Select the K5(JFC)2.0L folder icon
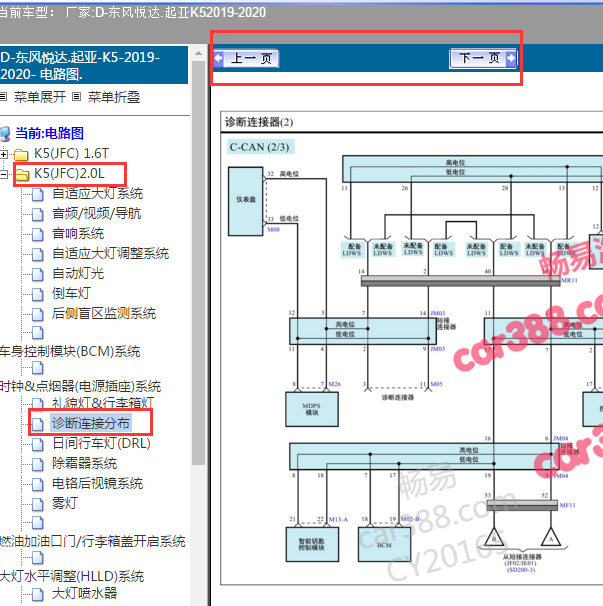The width and height of the screenshot is (603, 606). [x=22, y=175]
